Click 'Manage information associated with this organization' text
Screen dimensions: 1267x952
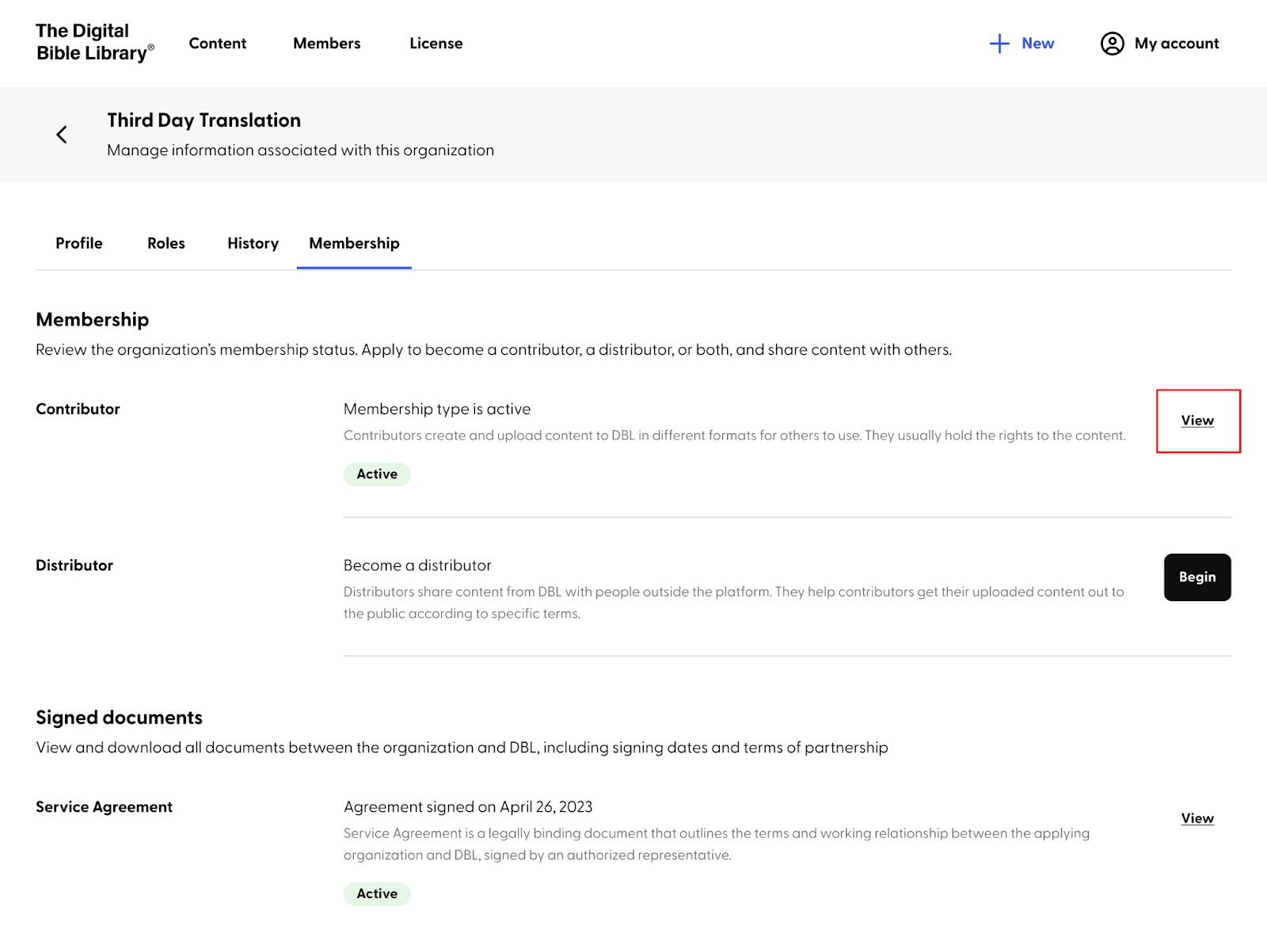[301, 150]
